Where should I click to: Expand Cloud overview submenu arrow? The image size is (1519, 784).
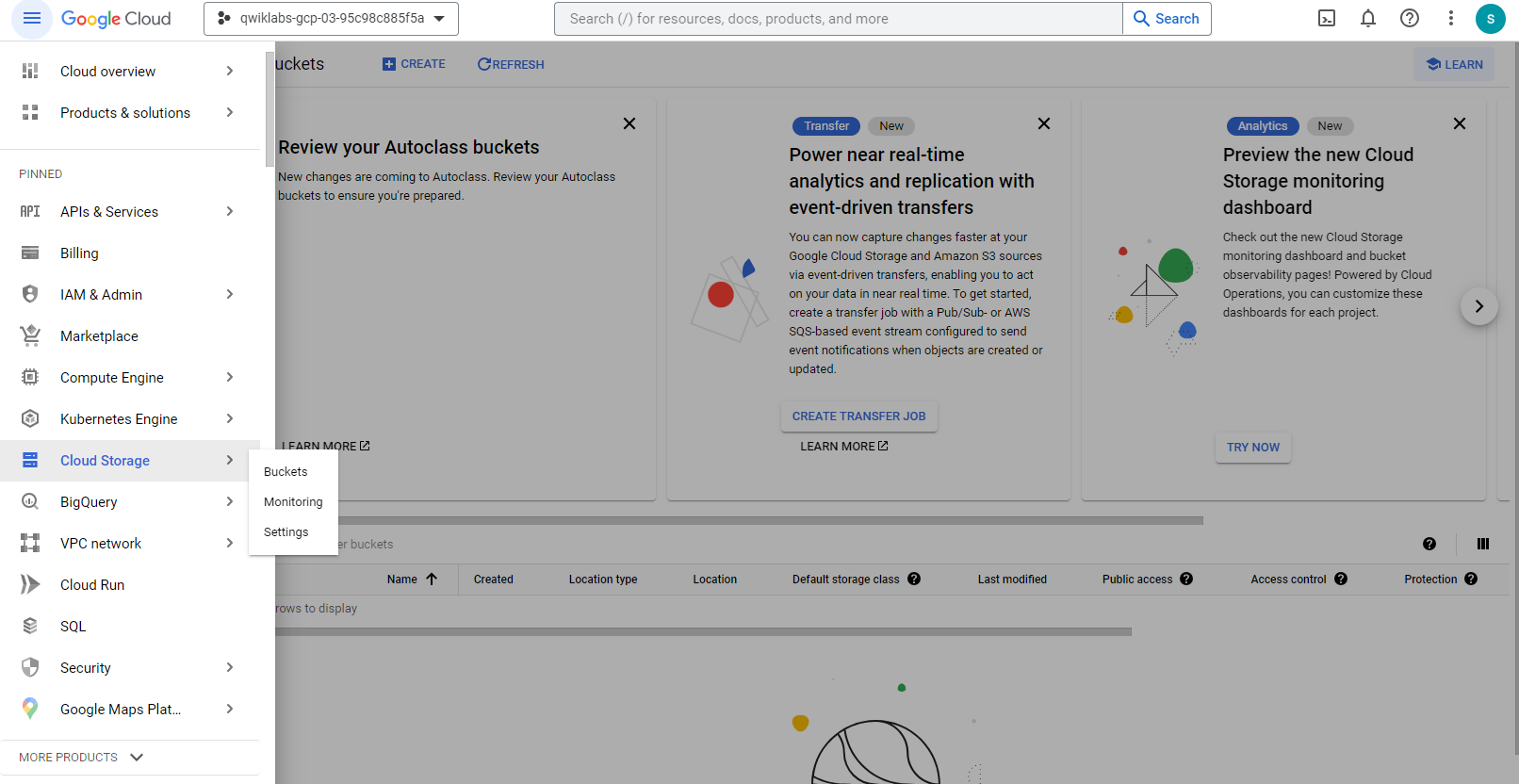(230, 71)
